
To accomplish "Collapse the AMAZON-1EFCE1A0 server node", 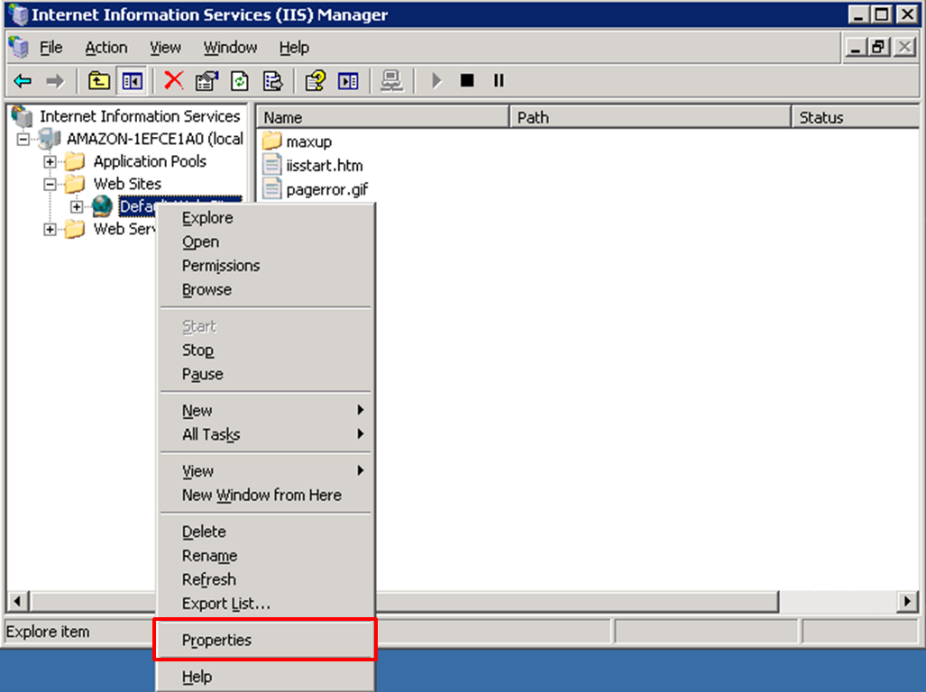I will click(23, 139).
